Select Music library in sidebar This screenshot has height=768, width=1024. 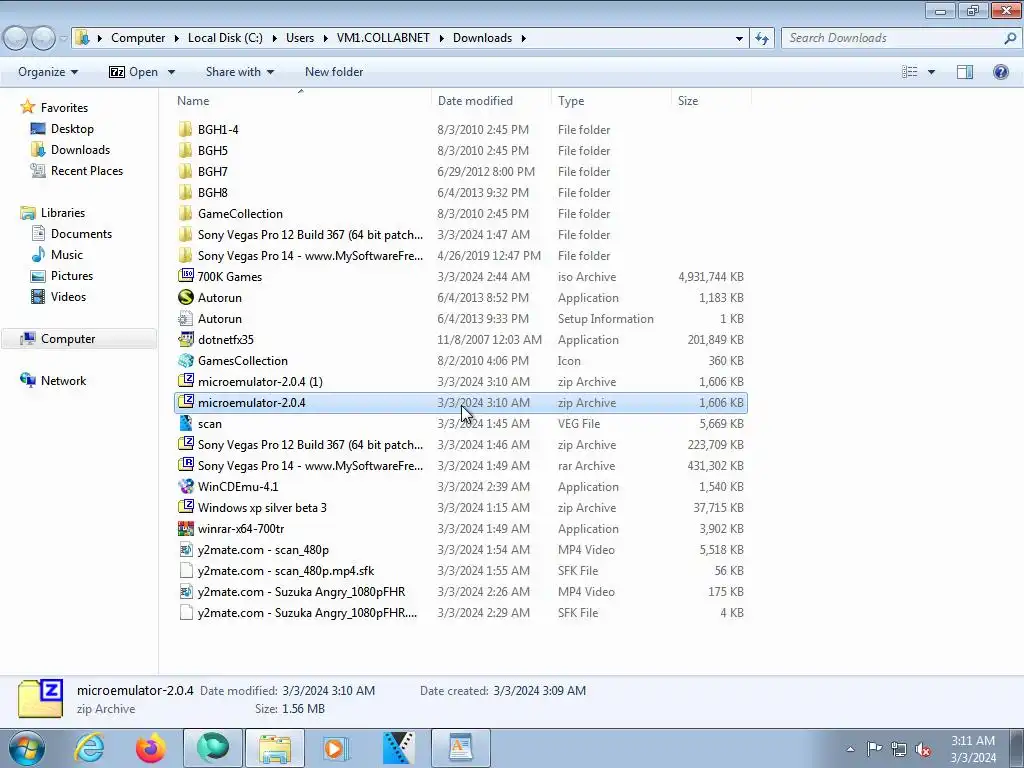pos(67,255)
